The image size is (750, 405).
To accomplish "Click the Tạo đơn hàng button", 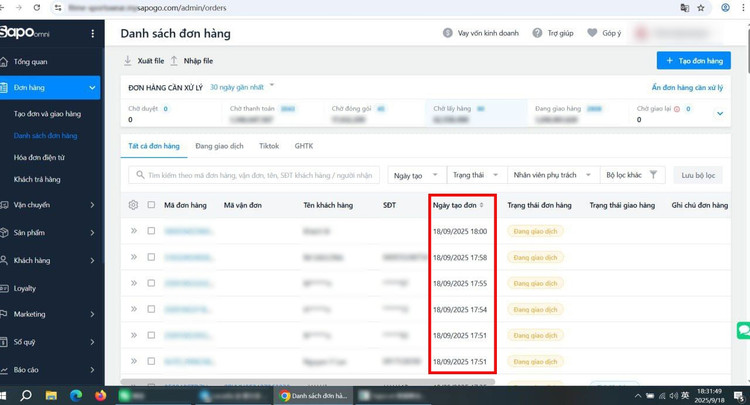I will tap(693, 61).
